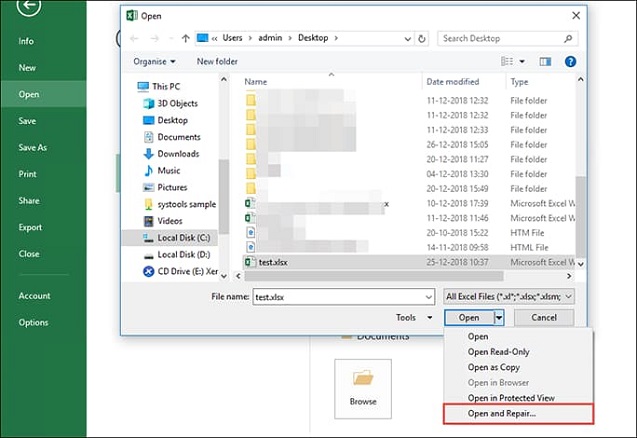The width and height of the screenshot is (637, 438).
Task: Select CD Drive (E:) in sidebar
Action: 181,271
